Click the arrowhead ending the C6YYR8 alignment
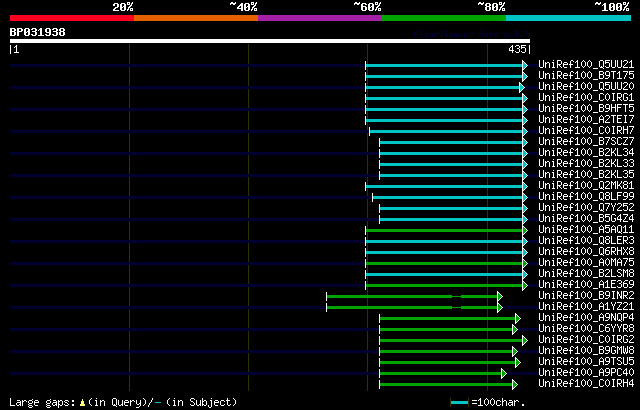The image size is (640, 410). [515, 330]
